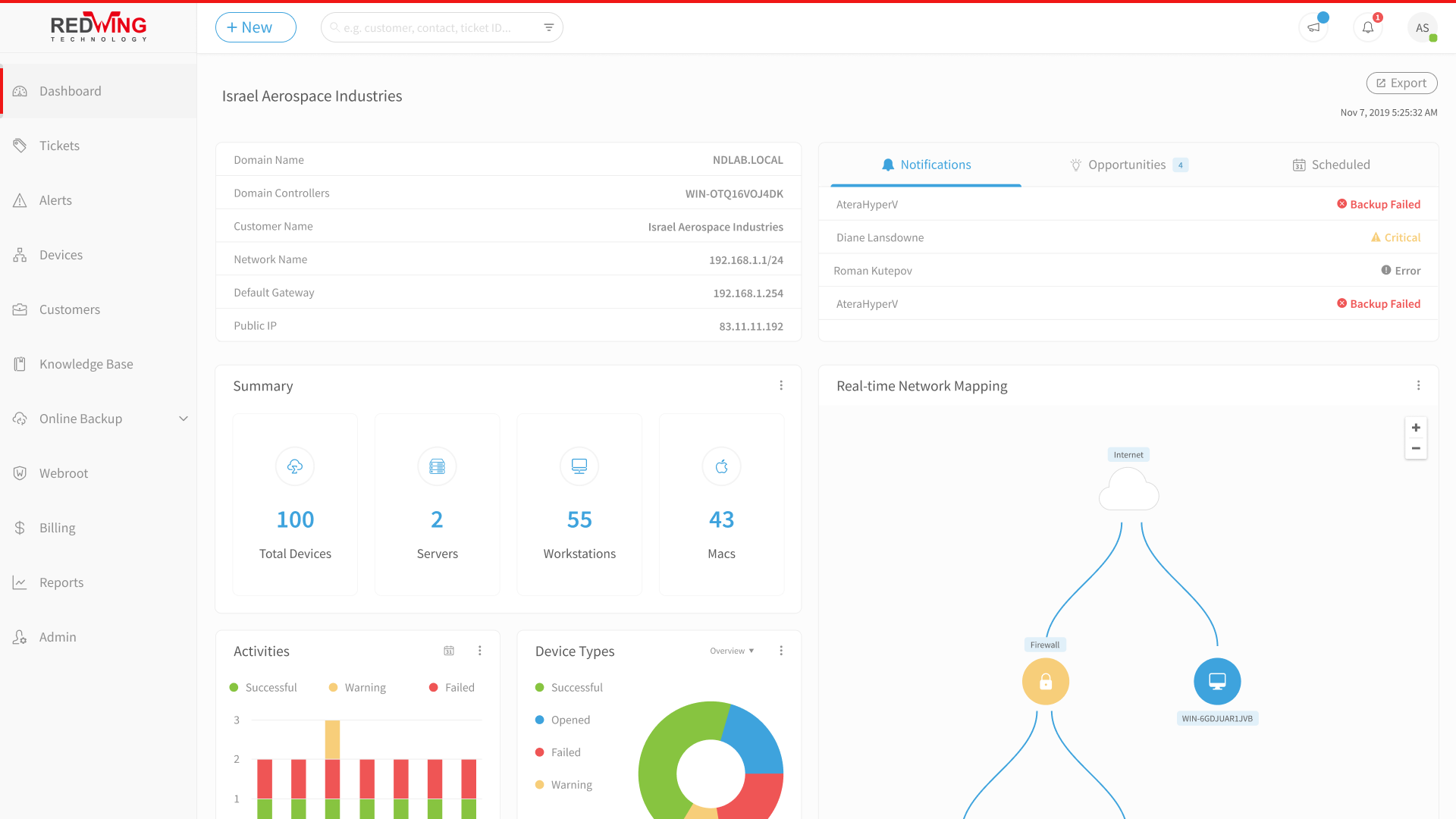Select the WIN-6GDJUAR1JVB workstation node
Viewport: 1456px width, 819px height.
1217,682
